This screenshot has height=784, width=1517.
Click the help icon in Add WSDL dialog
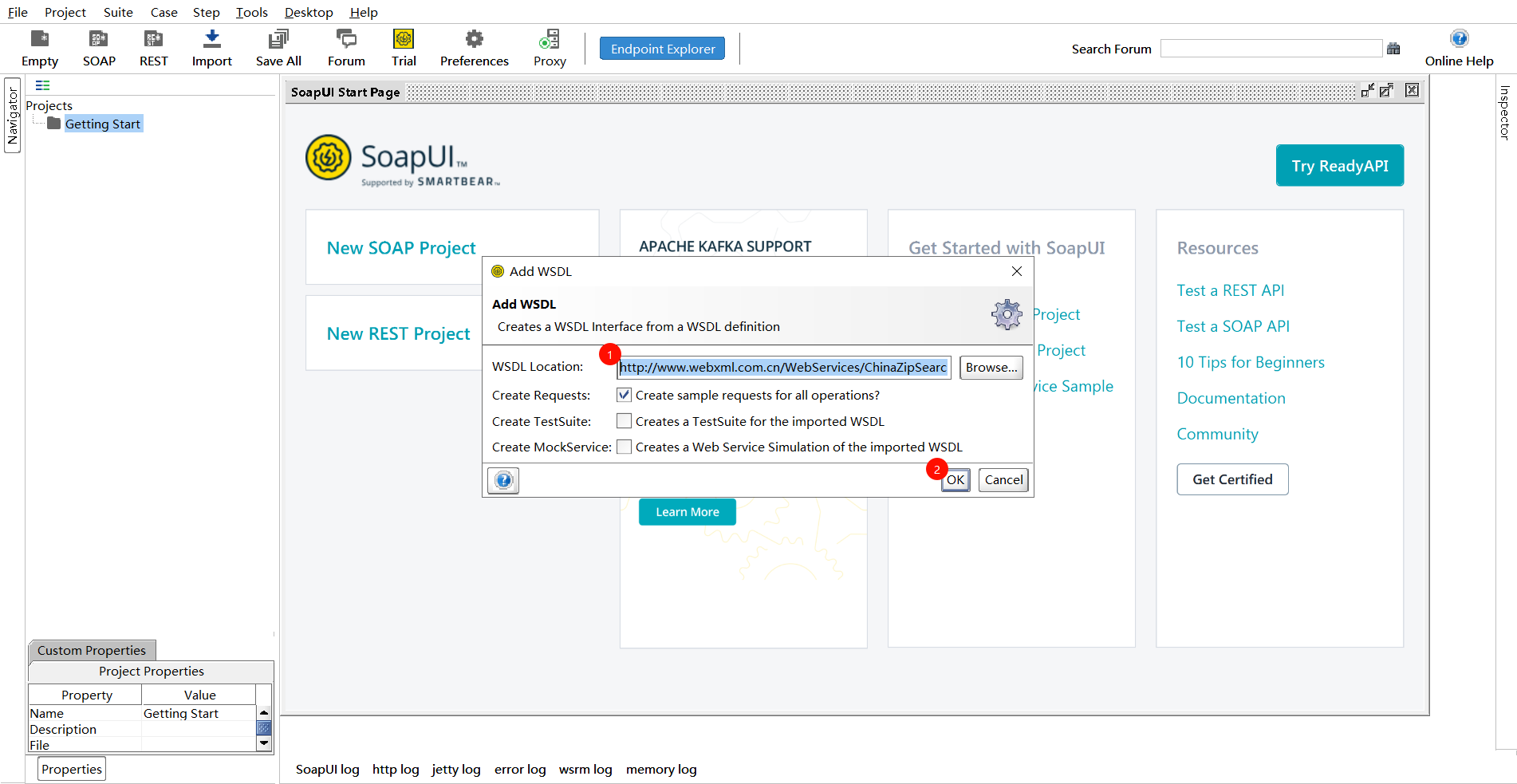(503, 480)
